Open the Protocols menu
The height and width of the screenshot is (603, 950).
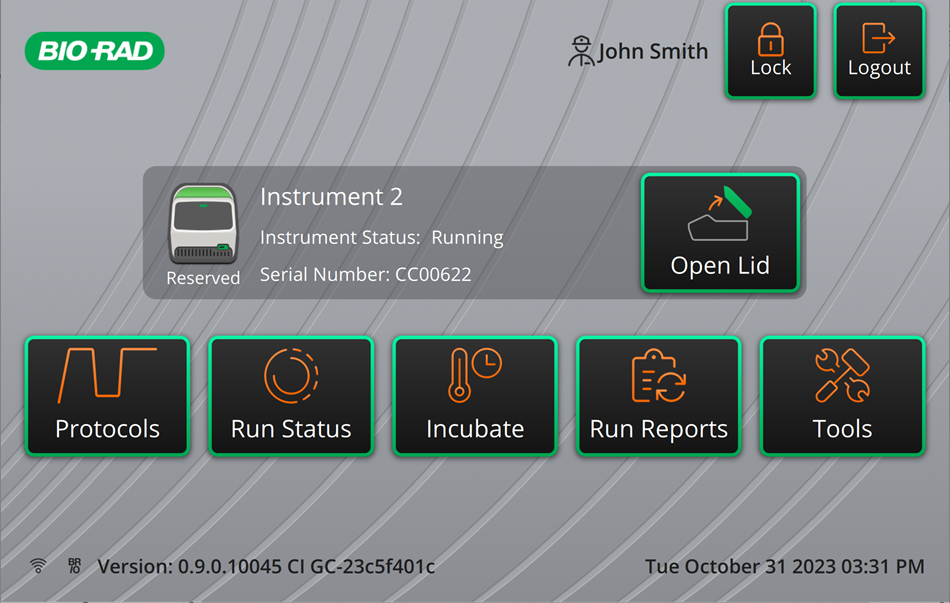pyautogui.click(x=107, y=396)
